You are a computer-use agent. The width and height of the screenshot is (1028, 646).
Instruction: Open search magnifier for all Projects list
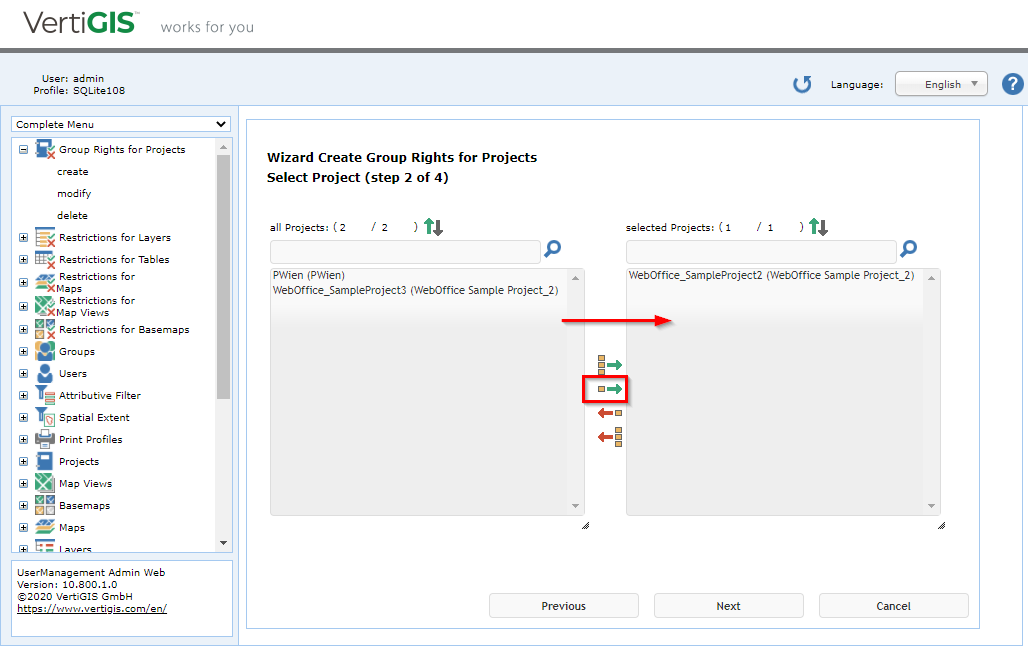(552, 249)
